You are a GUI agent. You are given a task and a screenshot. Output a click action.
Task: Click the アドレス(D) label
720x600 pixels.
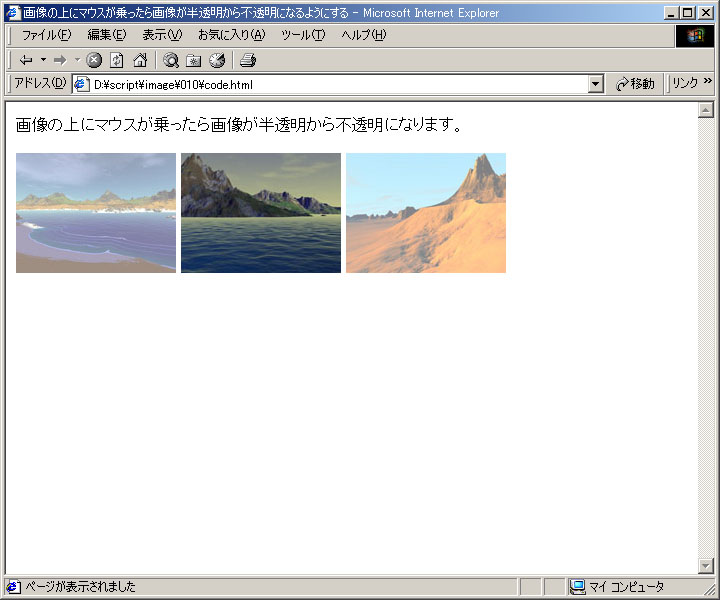[40, 83]
